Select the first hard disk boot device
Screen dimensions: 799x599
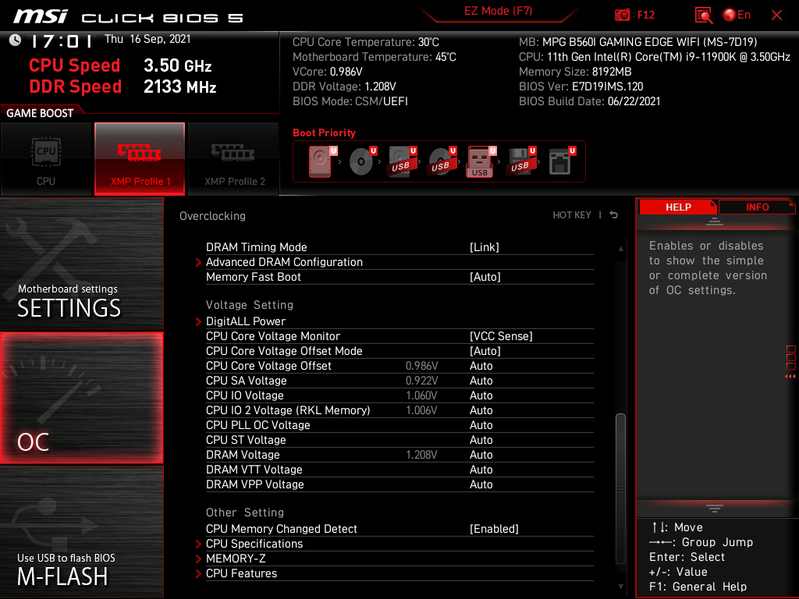321,161
